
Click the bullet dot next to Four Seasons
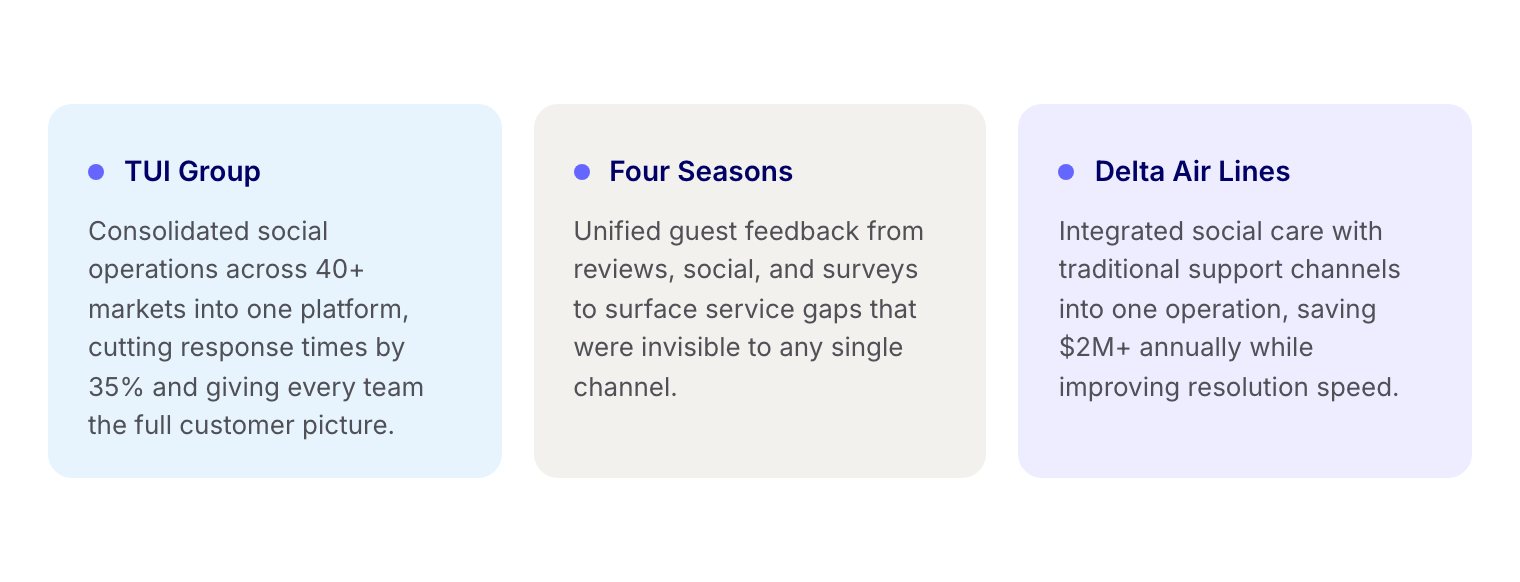581,172
